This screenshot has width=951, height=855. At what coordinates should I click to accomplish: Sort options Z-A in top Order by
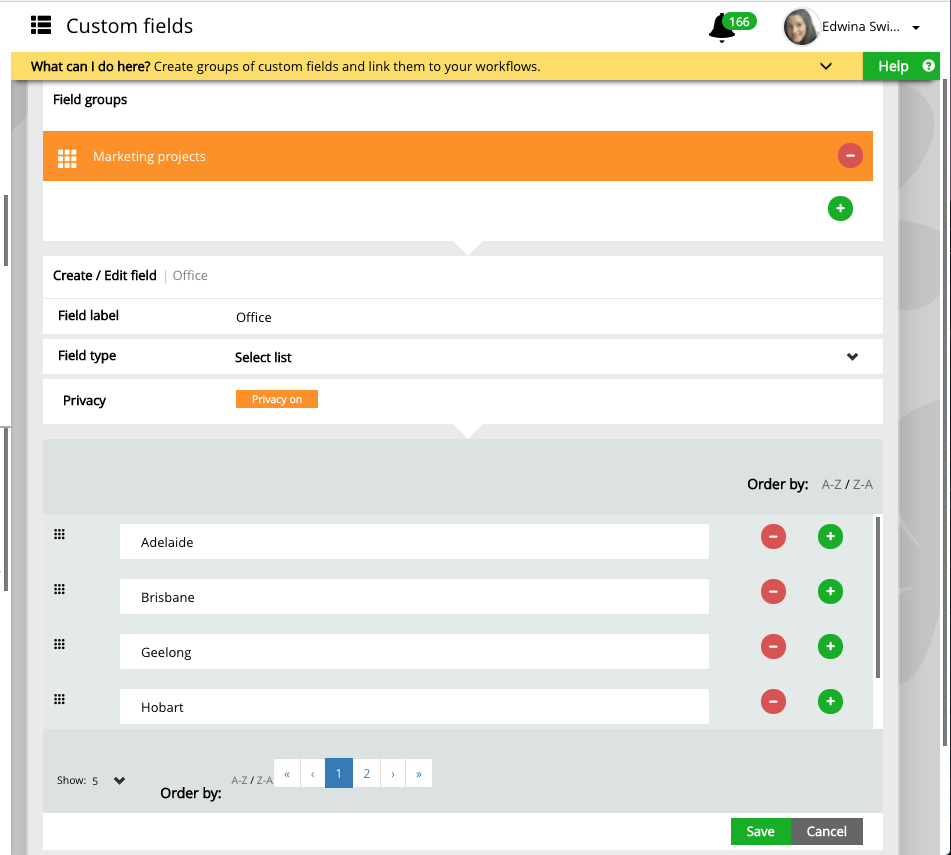tap(862, 484)
